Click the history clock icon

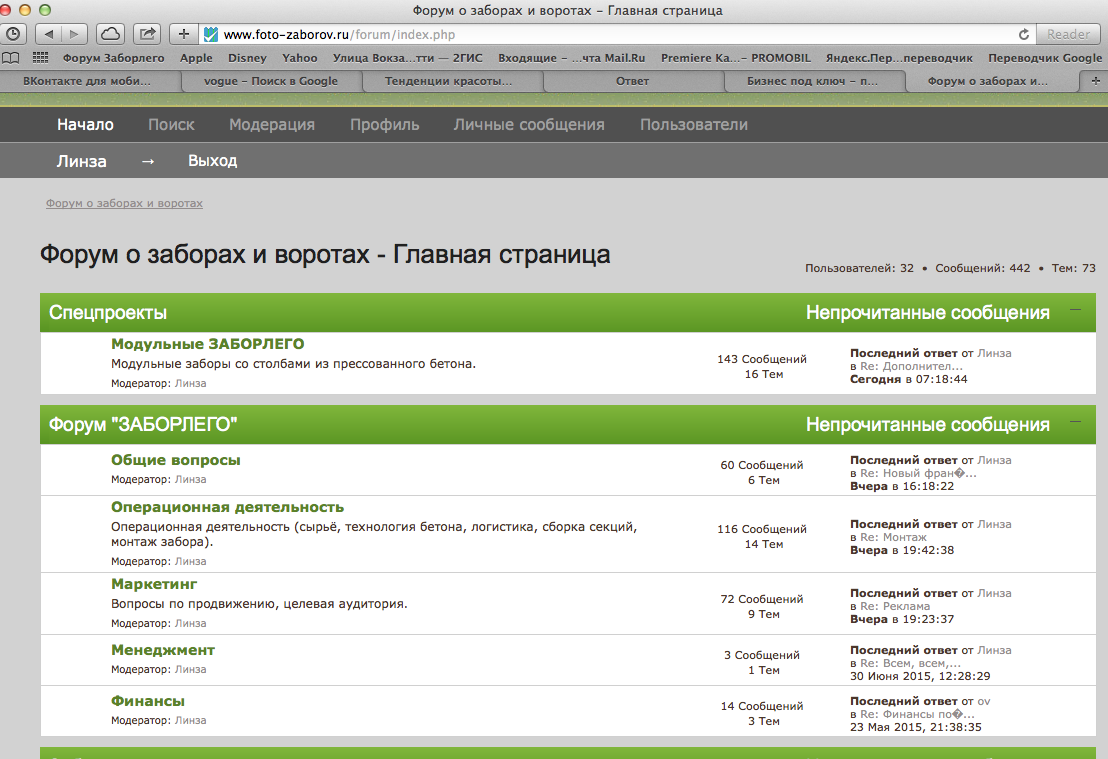click(13, 33)
